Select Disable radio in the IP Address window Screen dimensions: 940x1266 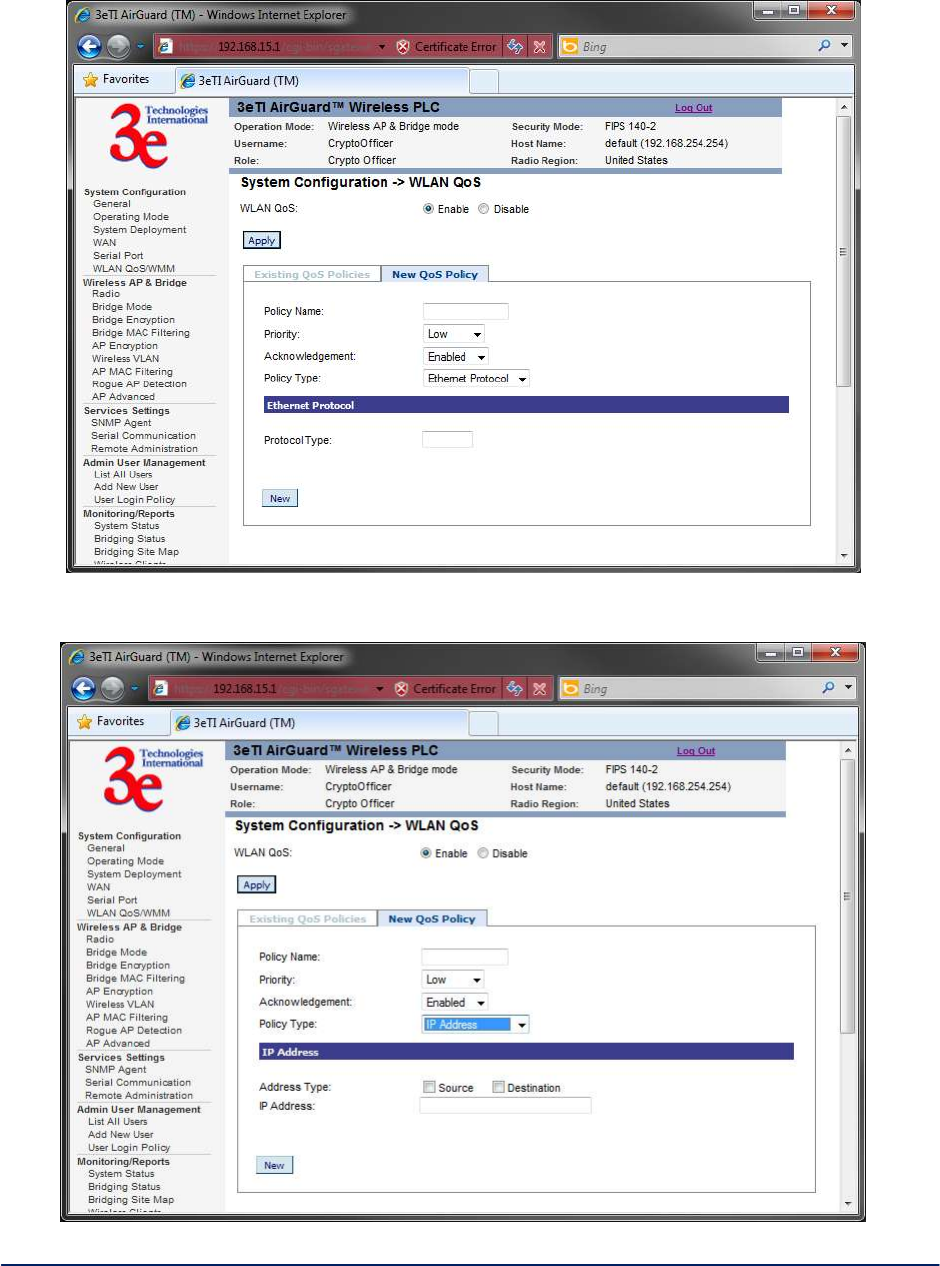(482, 853)
